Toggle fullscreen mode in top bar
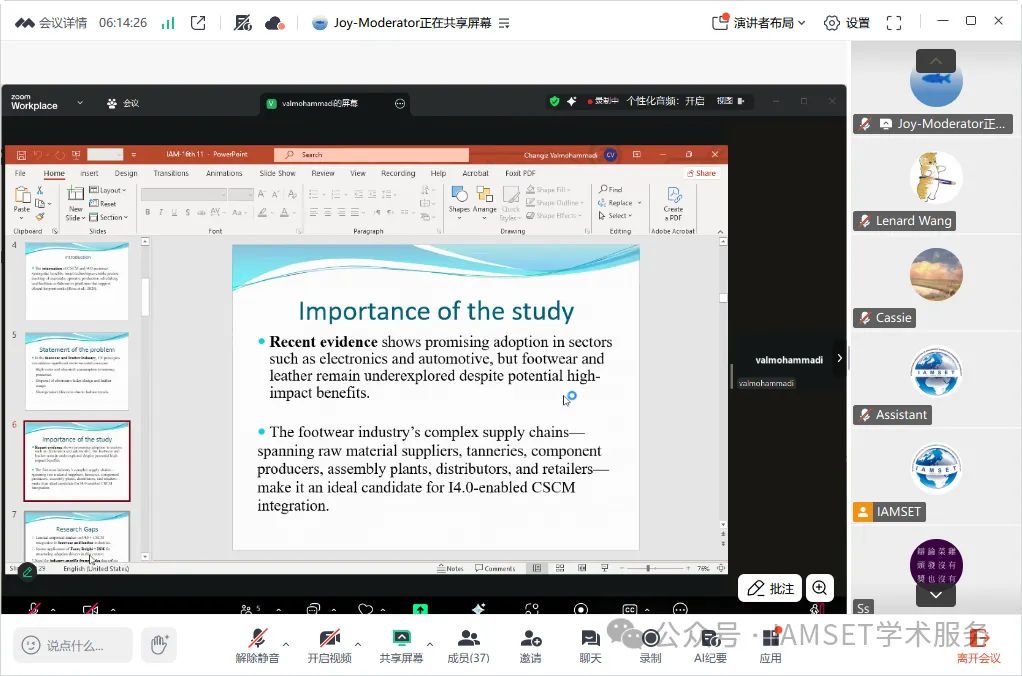This screenshot has width=1022, height=676. (894, 23)
